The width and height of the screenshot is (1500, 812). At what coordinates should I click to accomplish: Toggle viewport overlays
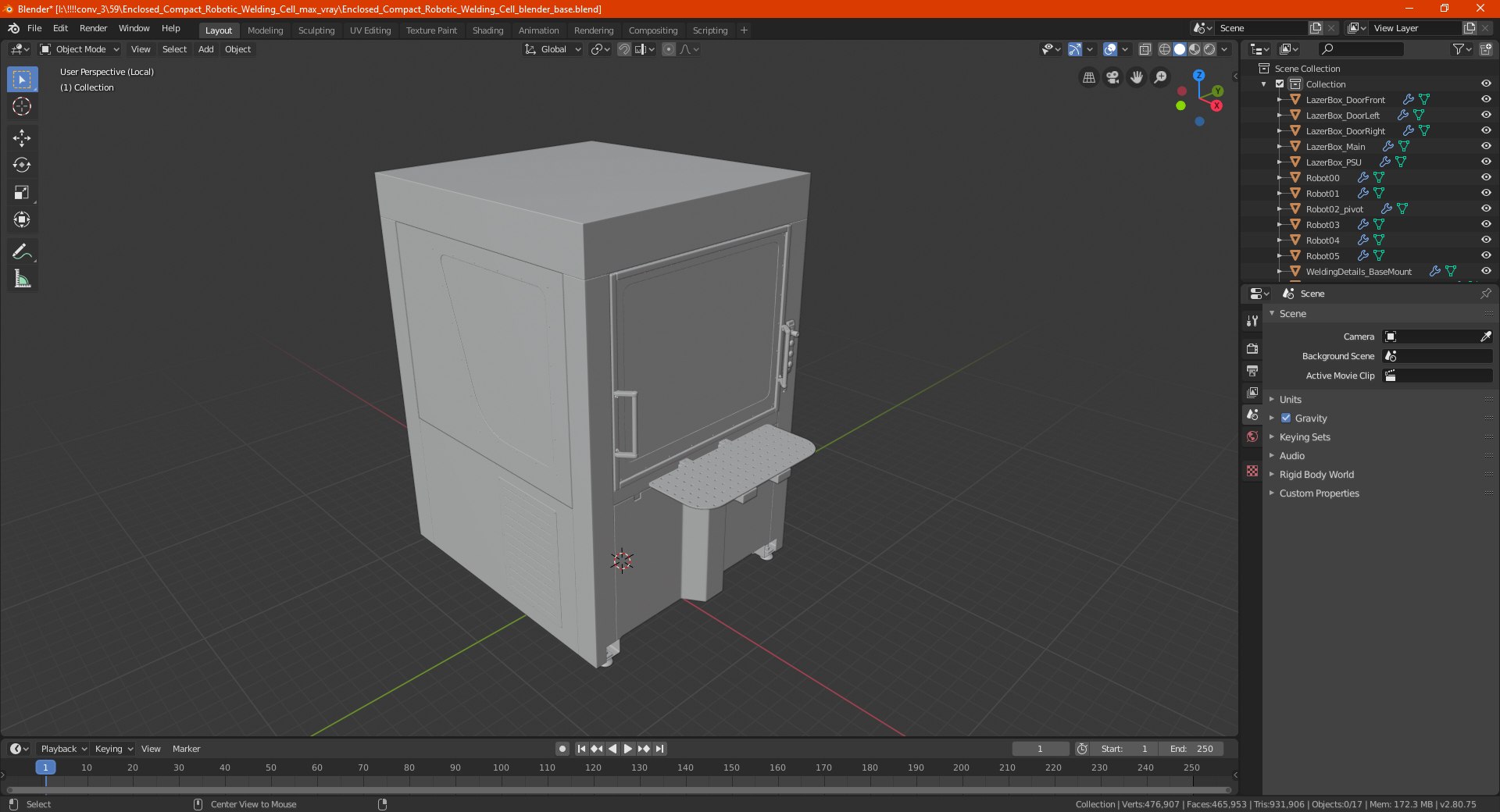click(x=1110, y=49)
